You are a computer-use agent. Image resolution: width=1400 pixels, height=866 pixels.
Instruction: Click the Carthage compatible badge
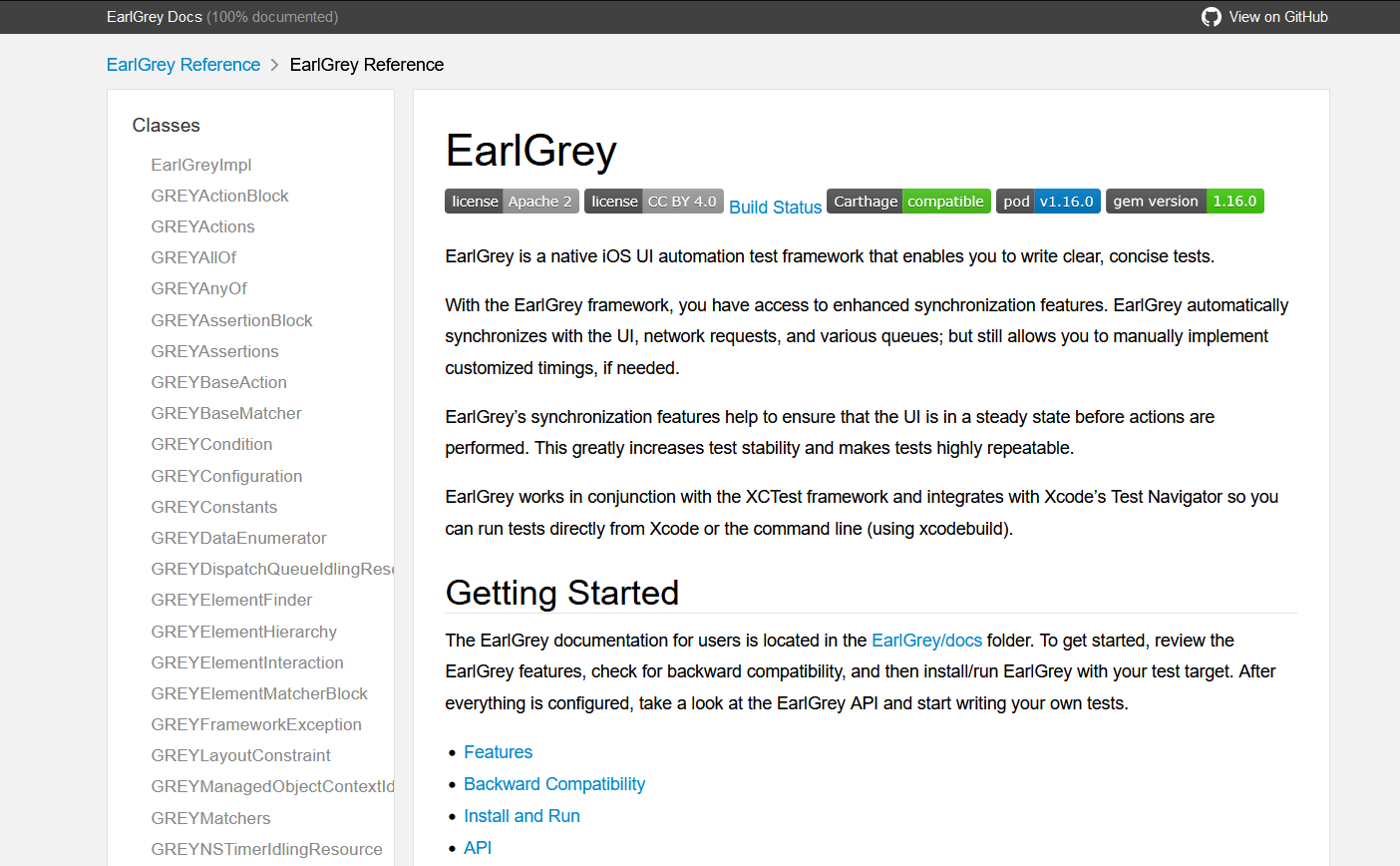pyautogui.click(x=907, y=201)
